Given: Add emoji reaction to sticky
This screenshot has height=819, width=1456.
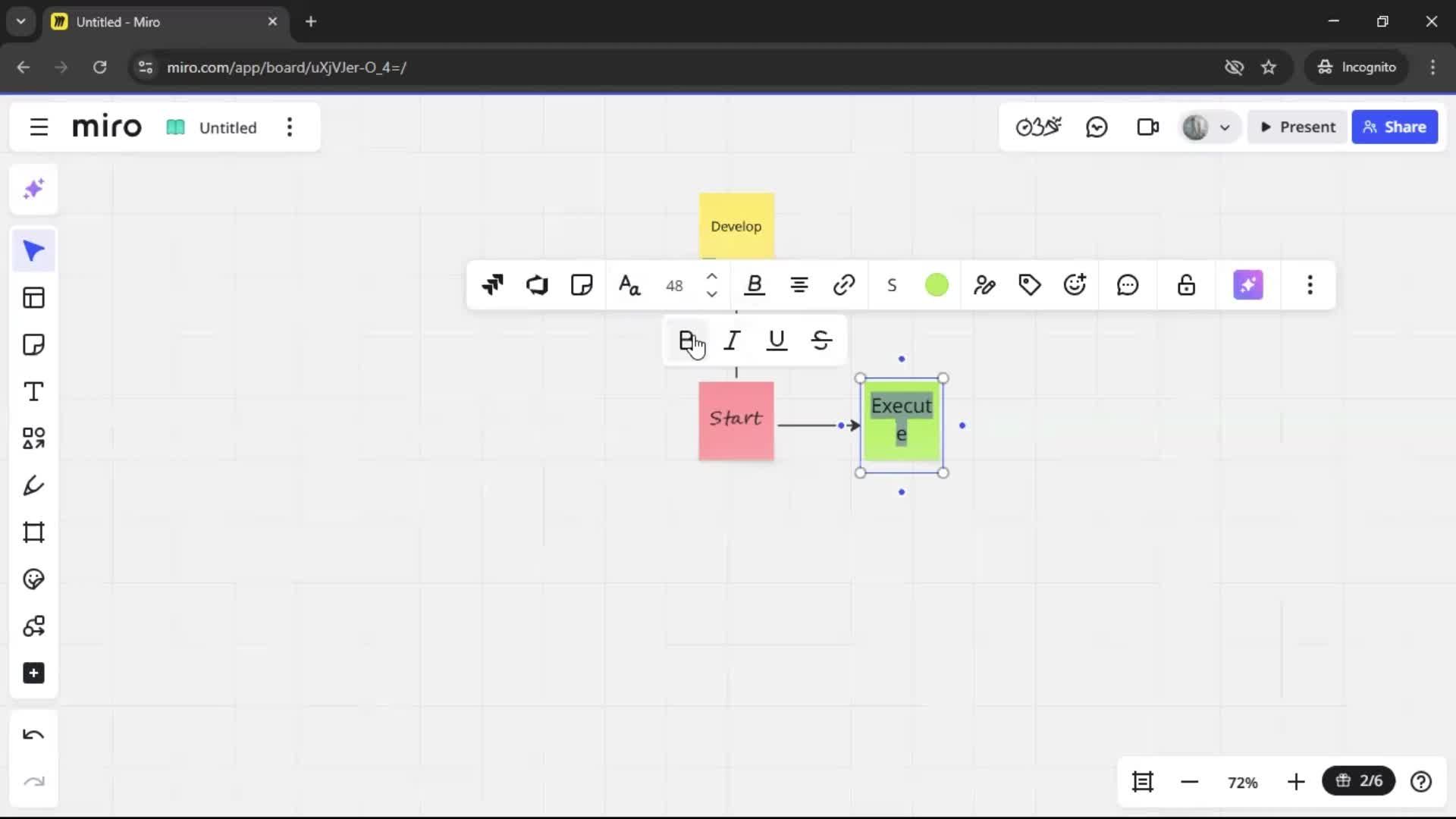Looking at the screenshot, I should pyautogui.click(x=1075, y=285).
